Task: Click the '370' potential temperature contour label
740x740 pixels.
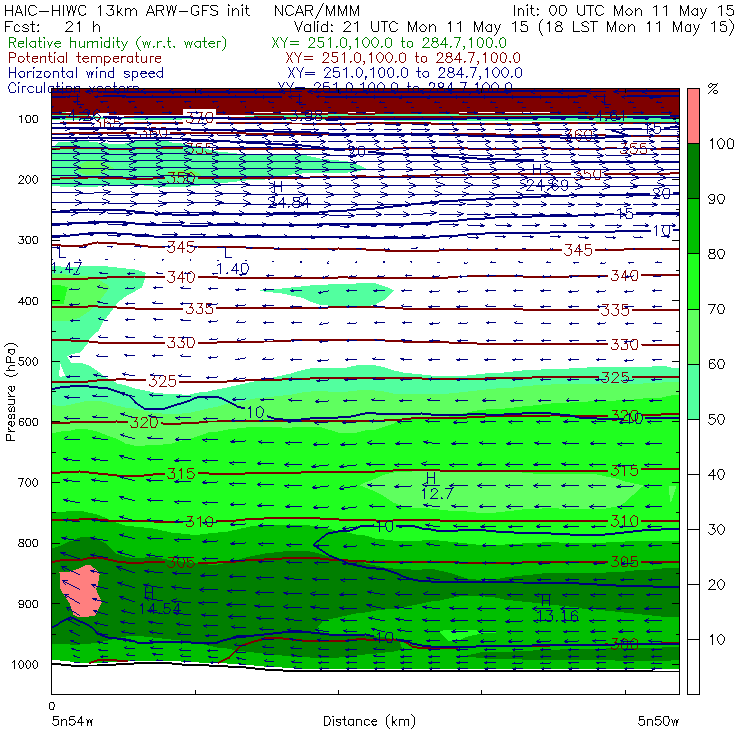Action: [199, 117]
